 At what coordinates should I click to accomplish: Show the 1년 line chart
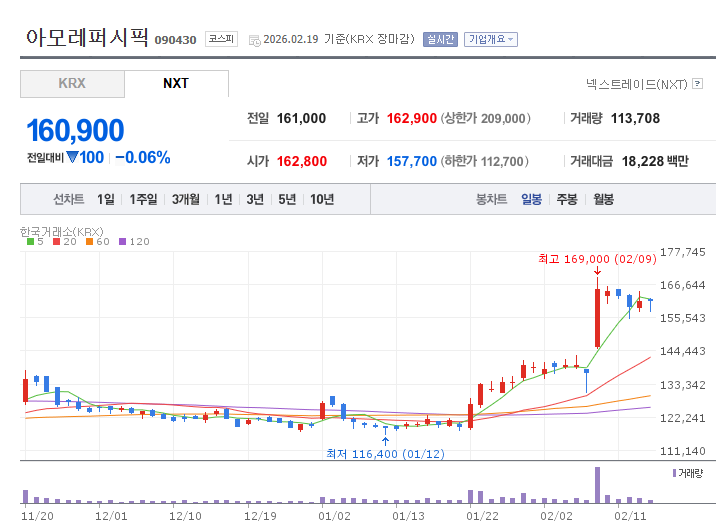(x=223, y=199)
